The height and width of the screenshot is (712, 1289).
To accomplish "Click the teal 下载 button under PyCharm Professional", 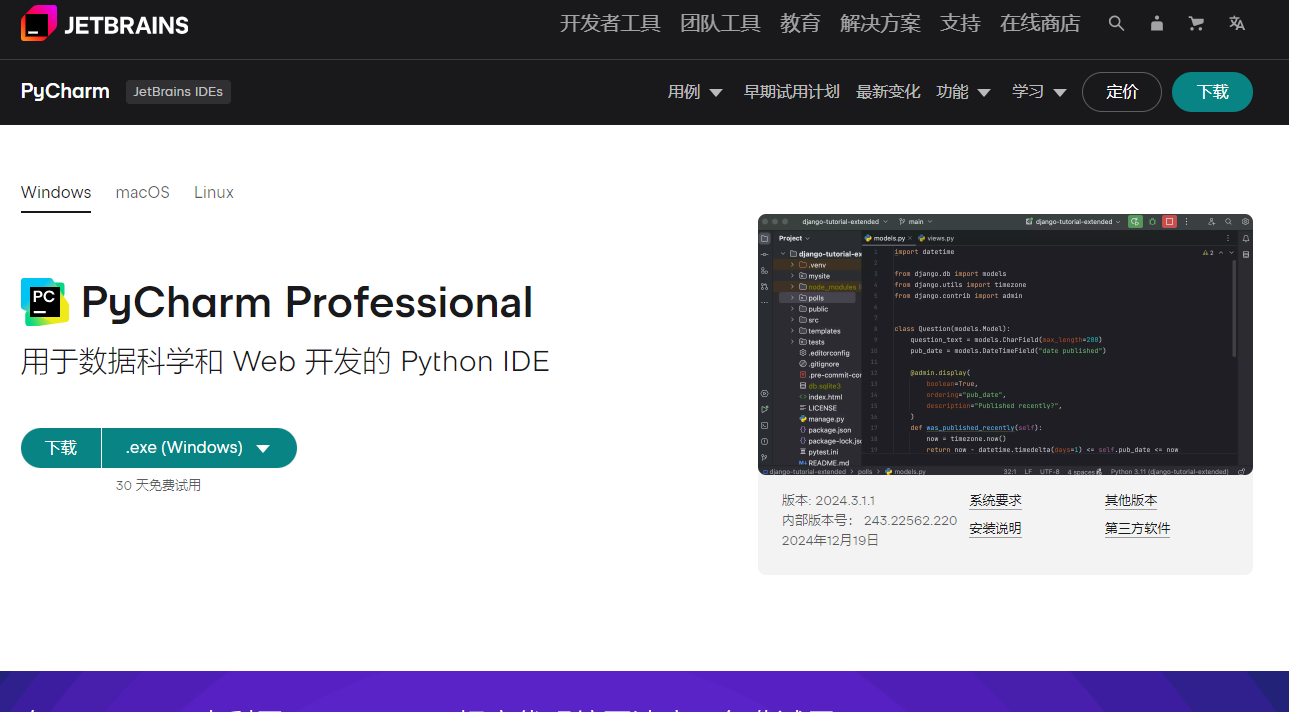I will coord(61,448).
